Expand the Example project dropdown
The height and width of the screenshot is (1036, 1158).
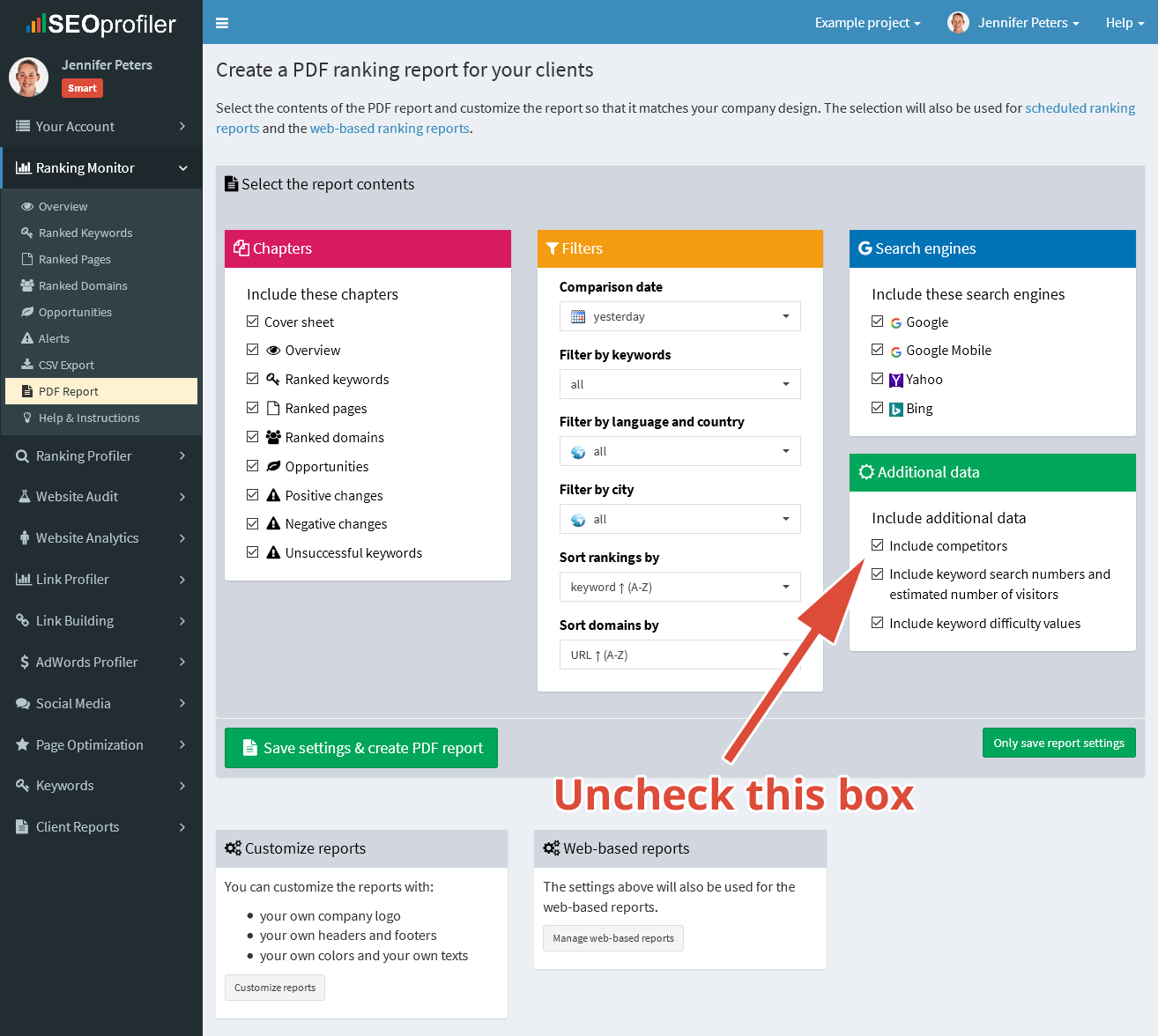[x=867, y=23]
